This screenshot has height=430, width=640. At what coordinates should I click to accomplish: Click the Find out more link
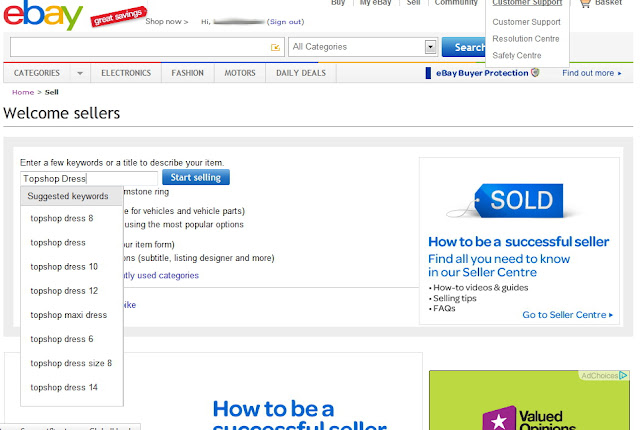point(591,73)
